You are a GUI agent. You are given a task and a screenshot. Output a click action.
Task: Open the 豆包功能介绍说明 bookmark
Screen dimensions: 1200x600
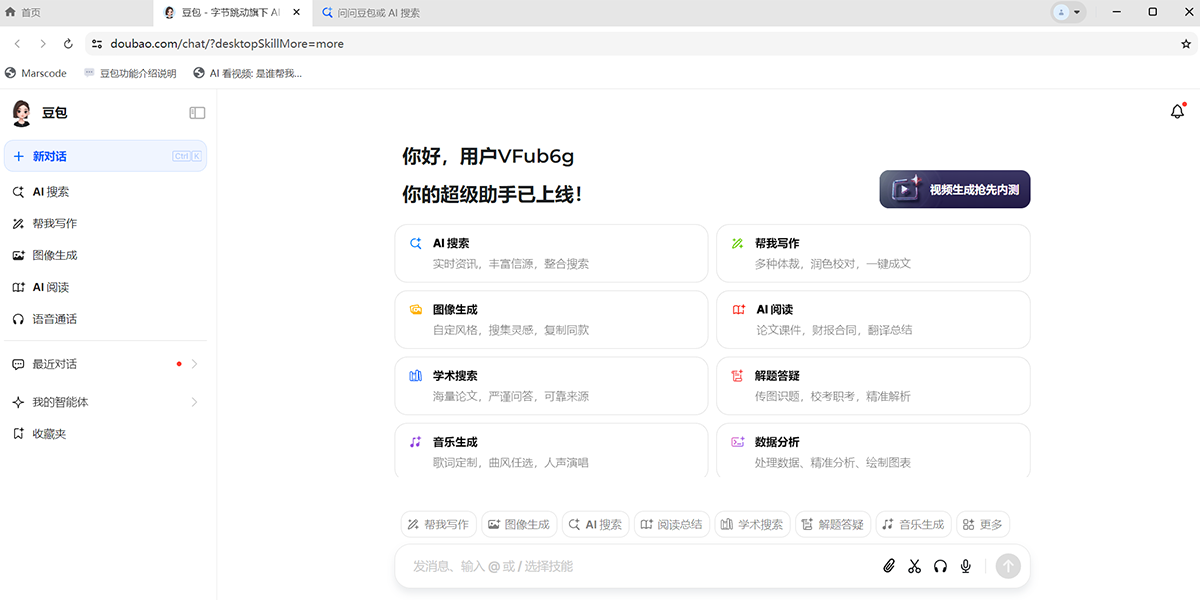click(x=130, y=73)
